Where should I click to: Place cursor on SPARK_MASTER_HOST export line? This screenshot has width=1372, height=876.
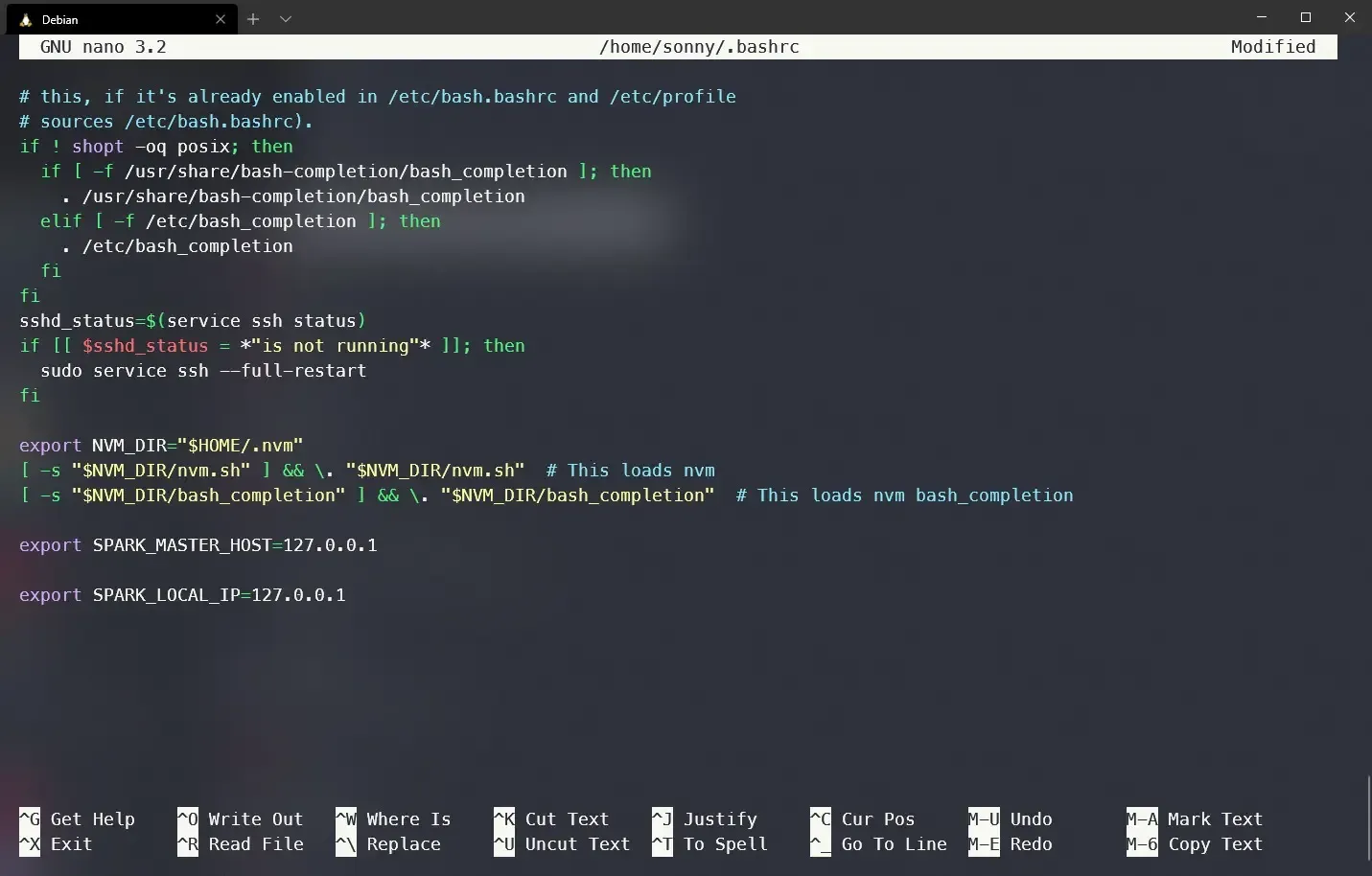[x=198, y=545]
